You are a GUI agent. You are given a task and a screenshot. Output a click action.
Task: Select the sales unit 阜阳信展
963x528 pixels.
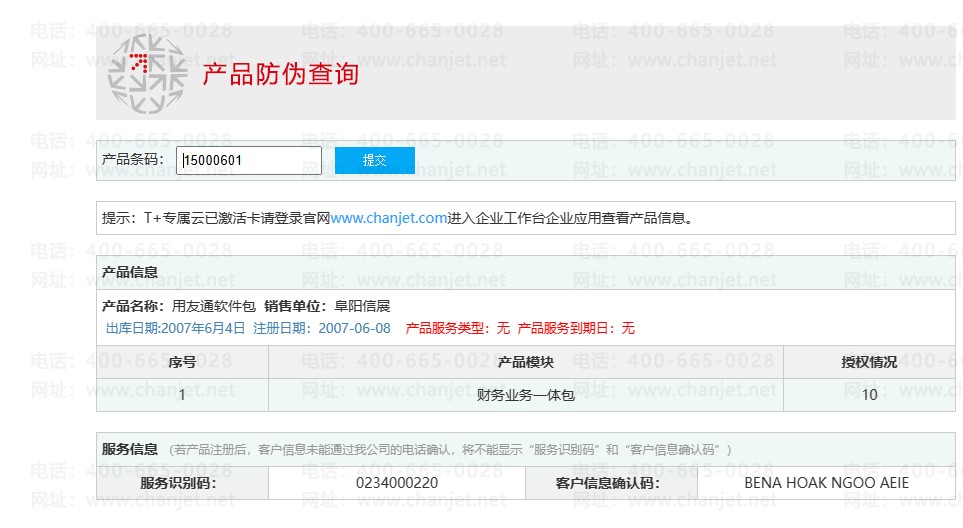(x=362, y=306)
